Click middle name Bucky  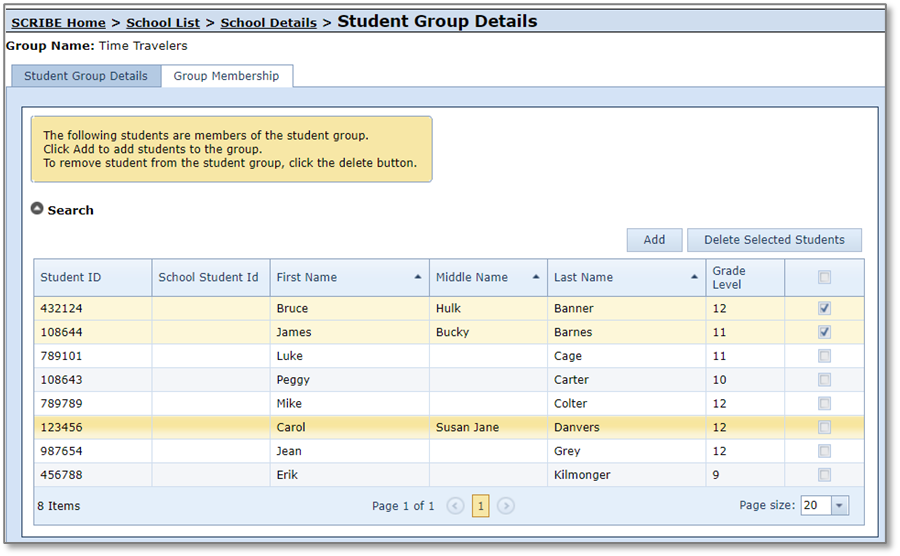click(x=452, y=332)
